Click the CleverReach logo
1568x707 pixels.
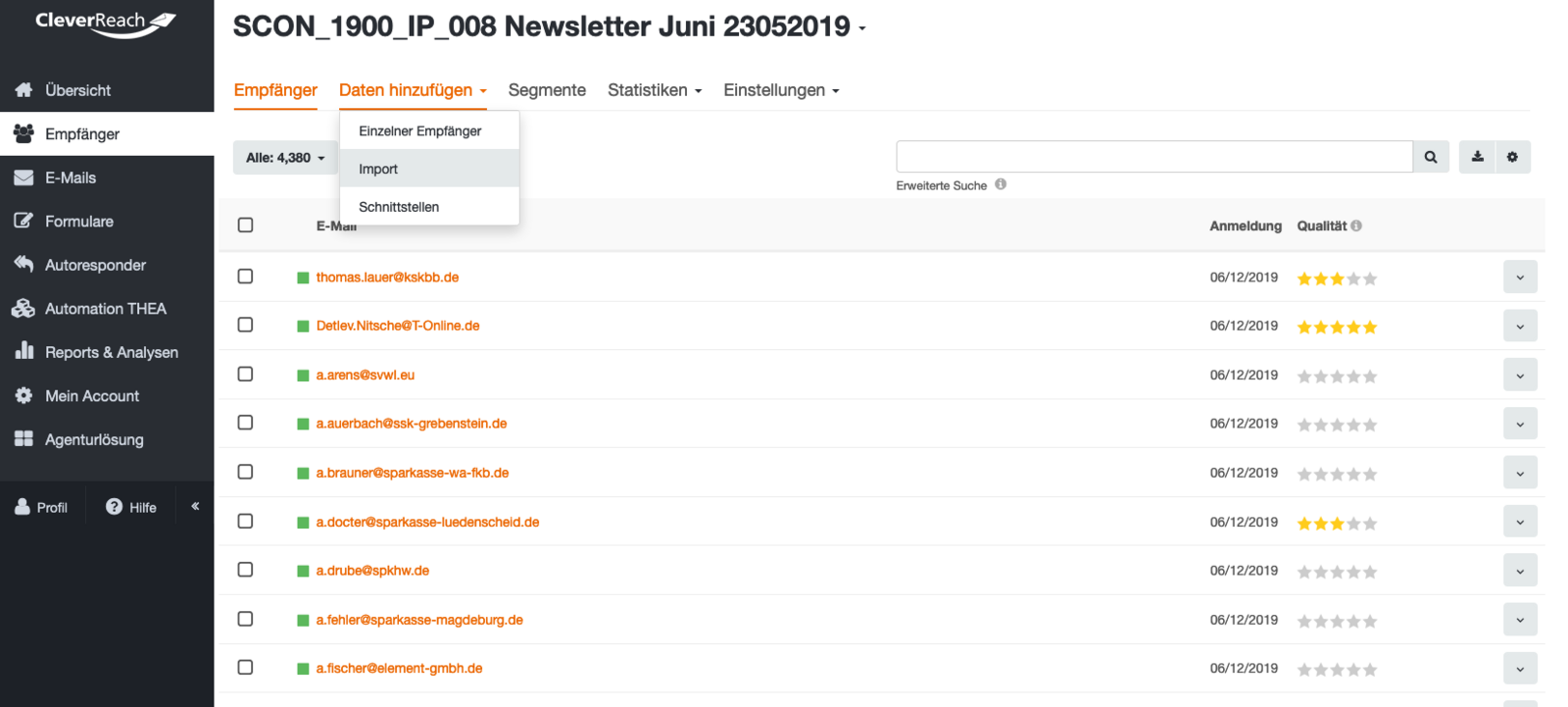click(106, 24)
